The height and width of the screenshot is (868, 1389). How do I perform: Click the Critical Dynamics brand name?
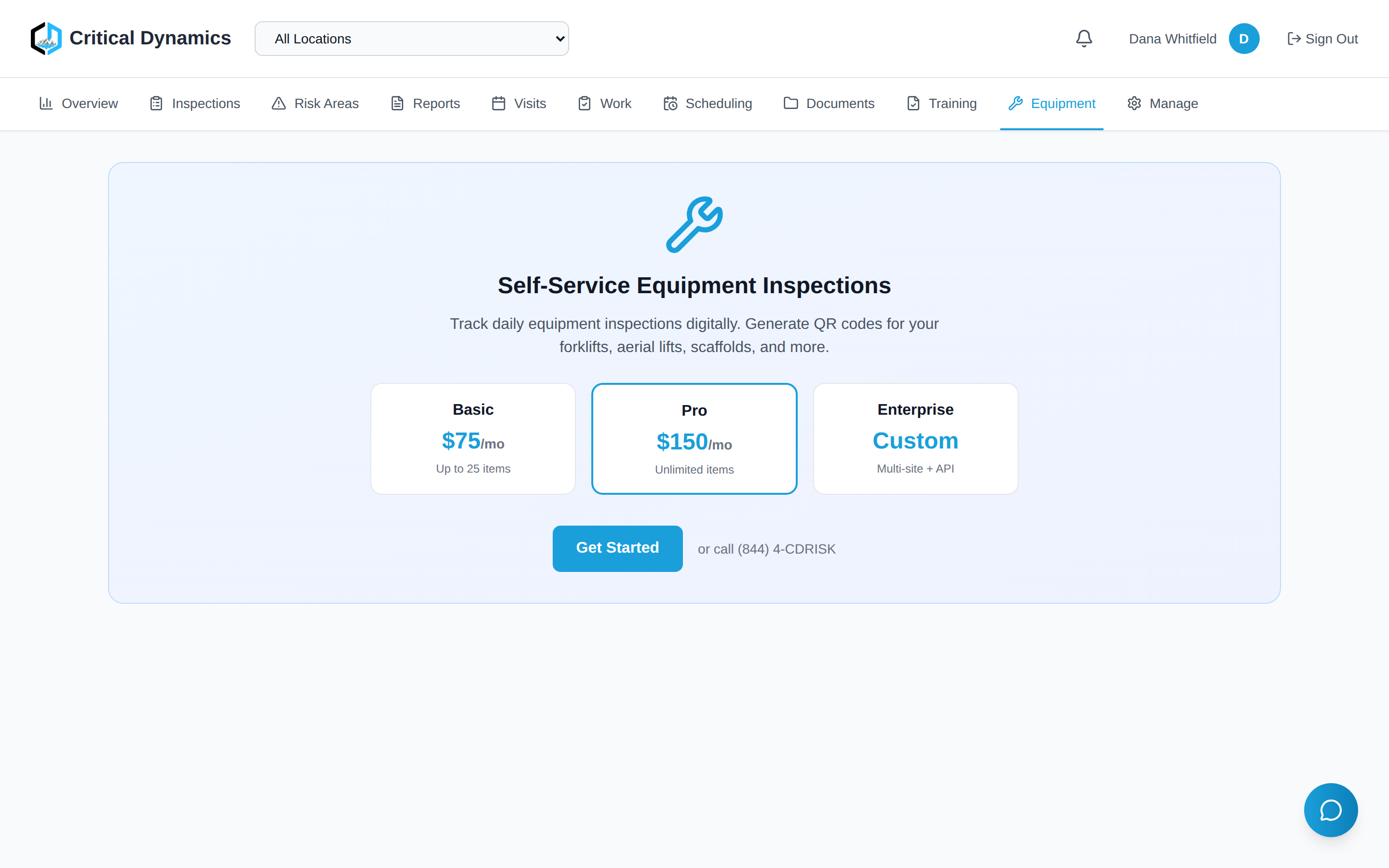[150, 38]
